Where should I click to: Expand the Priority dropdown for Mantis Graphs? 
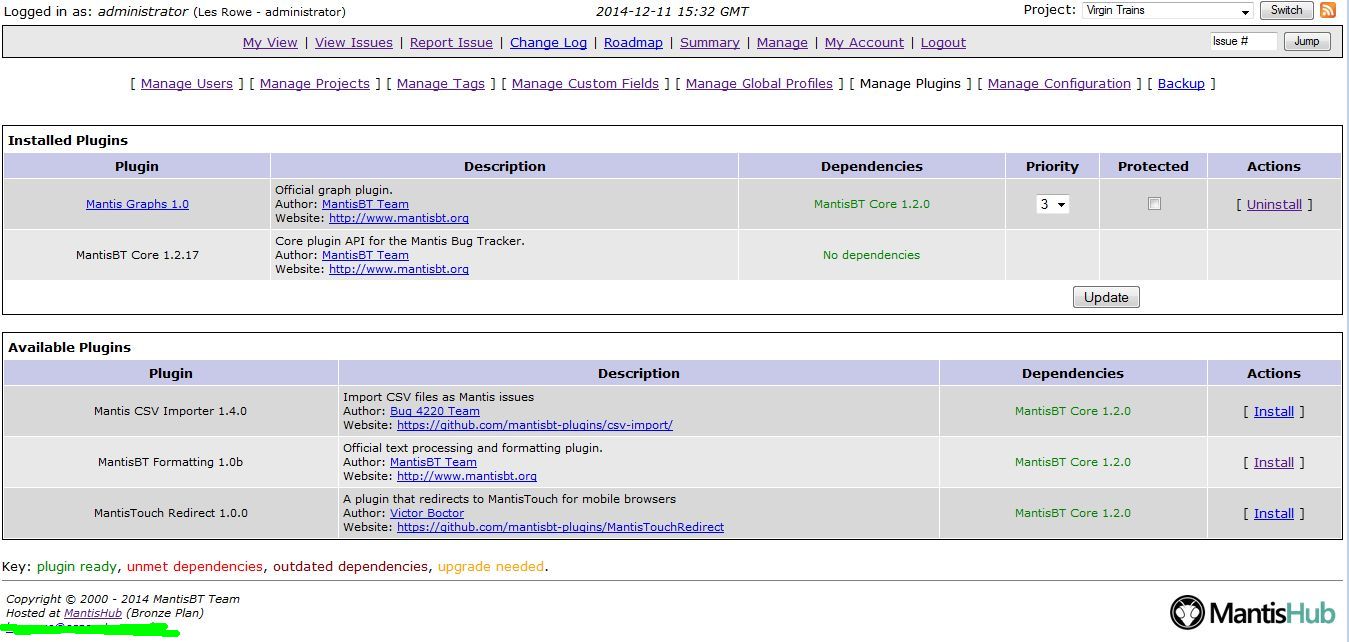(x=1052, y=204)
